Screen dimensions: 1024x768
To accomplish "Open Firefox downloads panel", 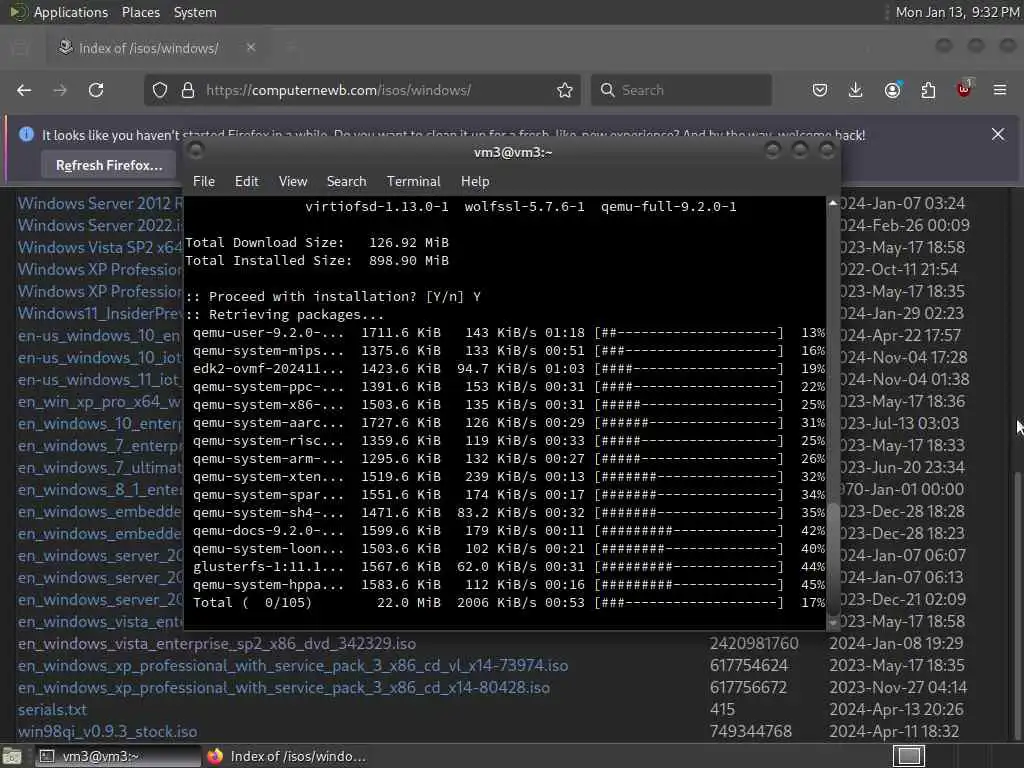I will (856, 90).
